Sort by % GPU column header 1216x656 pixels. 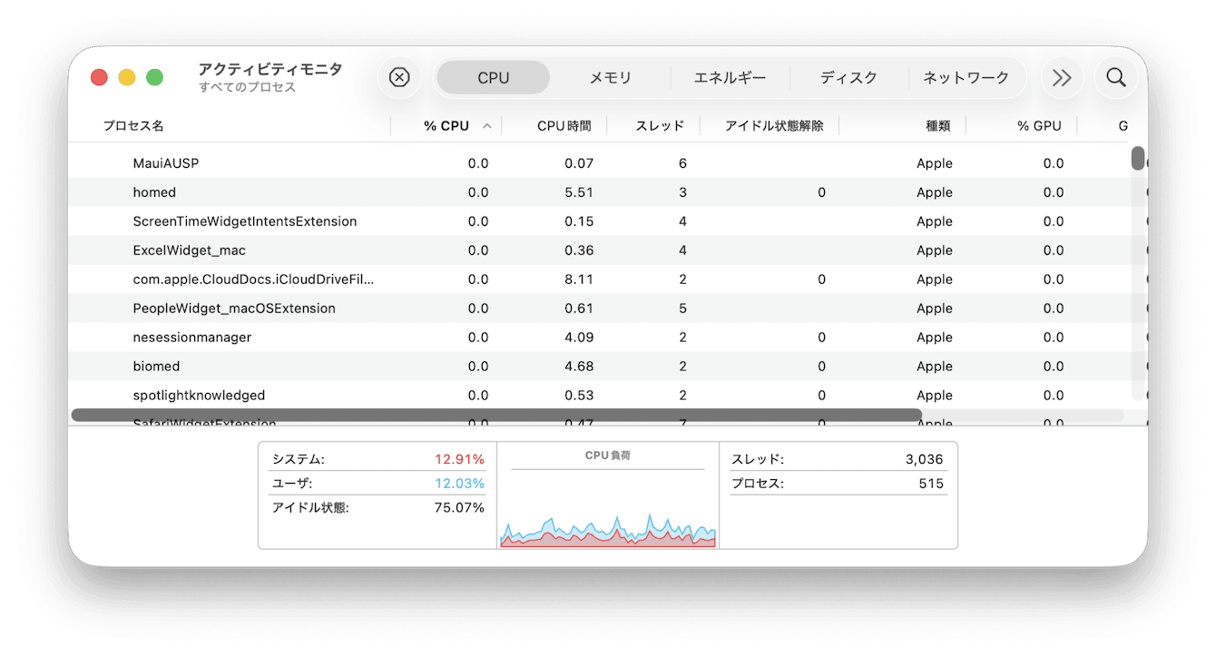click(x=1039, y=126)
